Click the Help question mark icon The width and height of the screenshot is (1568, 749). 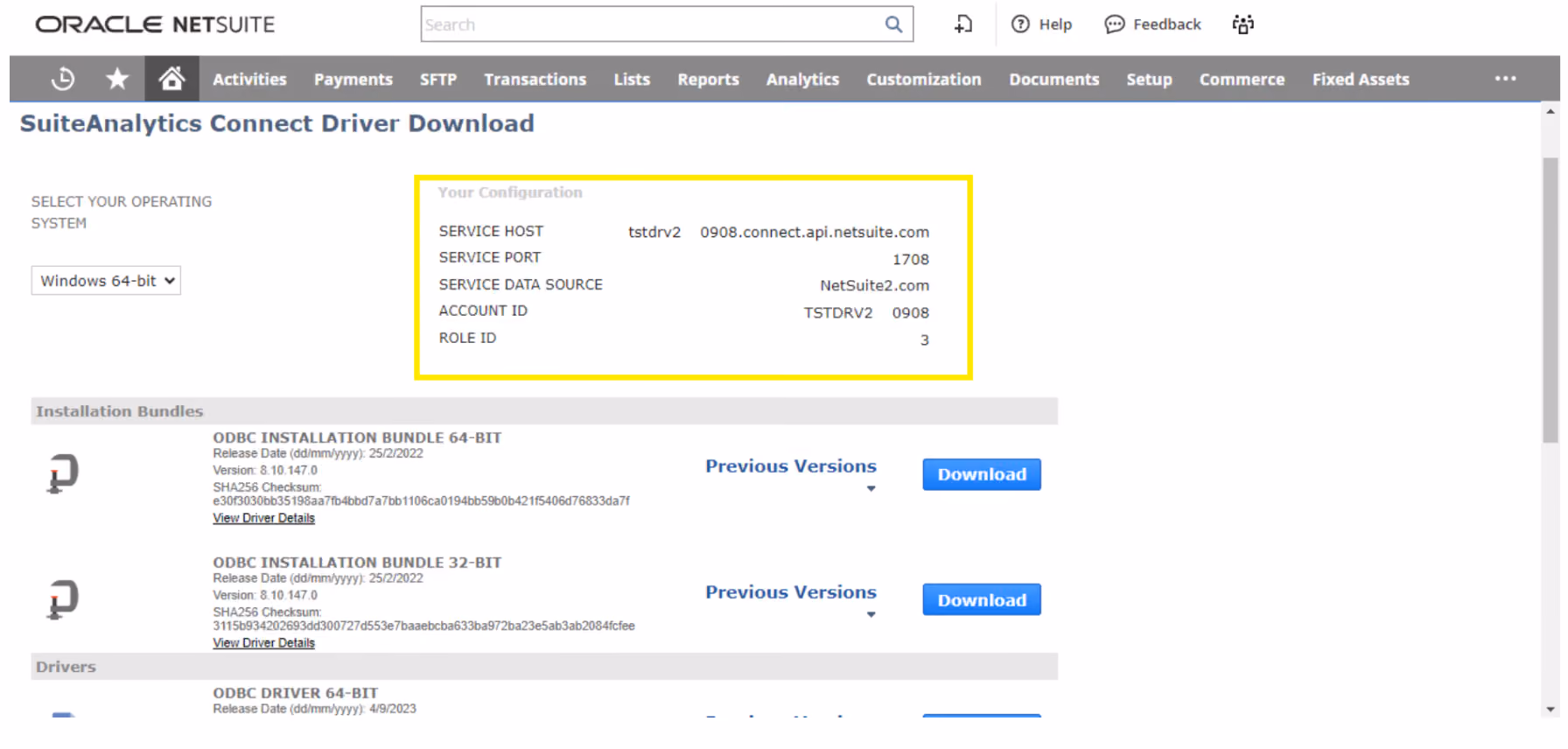1020,24
